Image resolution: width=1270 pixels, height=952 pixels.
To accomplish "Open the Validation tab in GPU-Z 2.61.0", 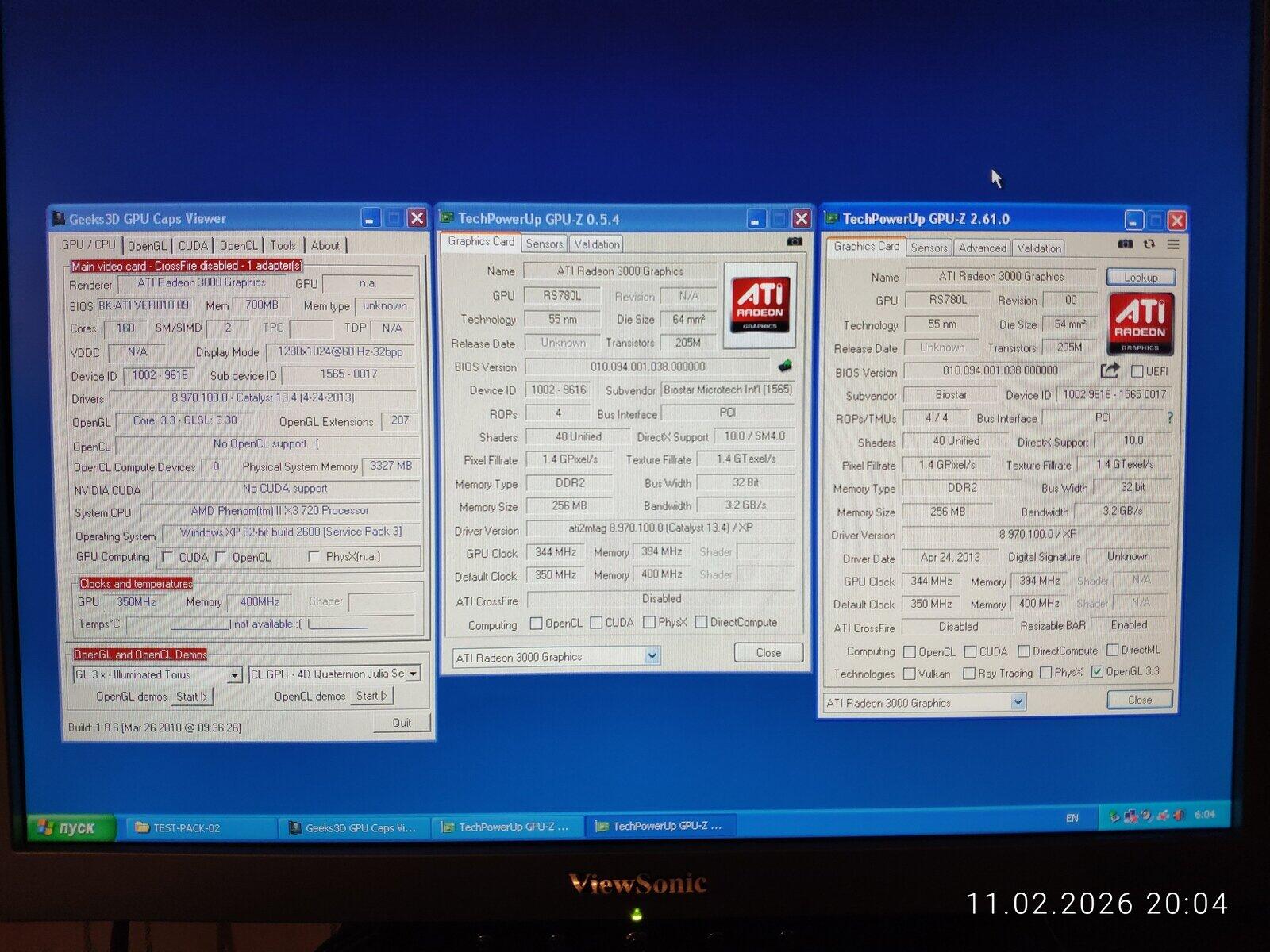I will click(x=1038, y=248).
